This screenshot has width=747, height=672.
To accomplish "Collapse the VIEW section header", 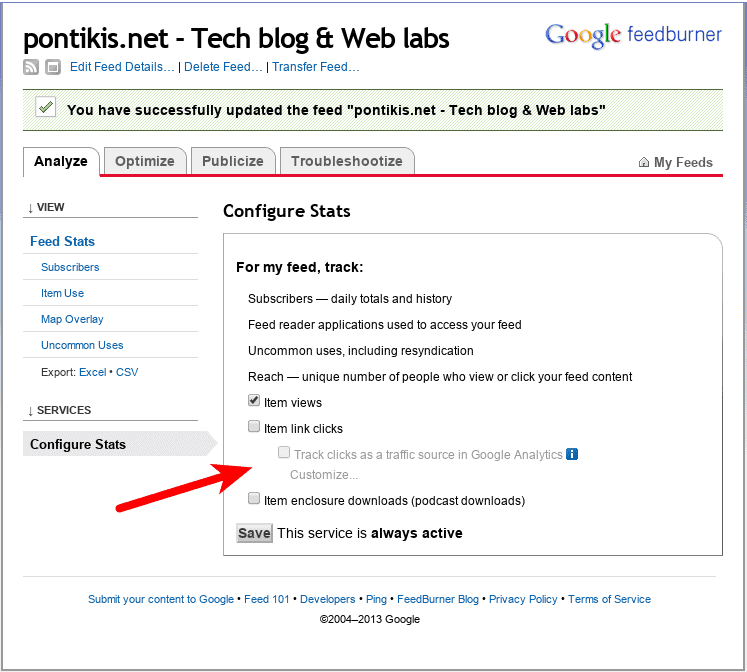I will (x=46, y=207).
